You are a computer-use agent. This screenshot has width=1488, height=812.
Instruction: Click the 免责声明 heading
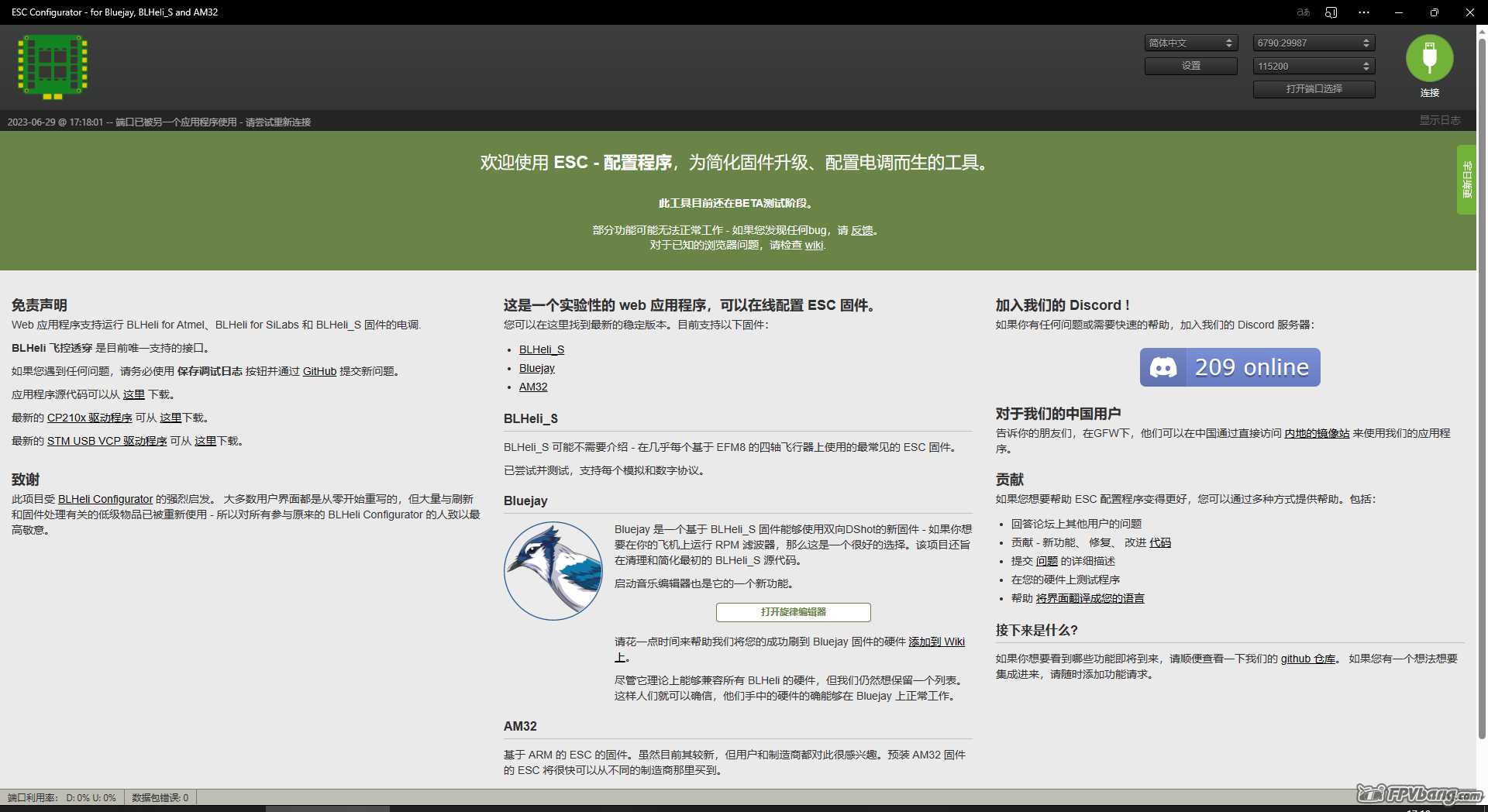(x=40, y=305)
